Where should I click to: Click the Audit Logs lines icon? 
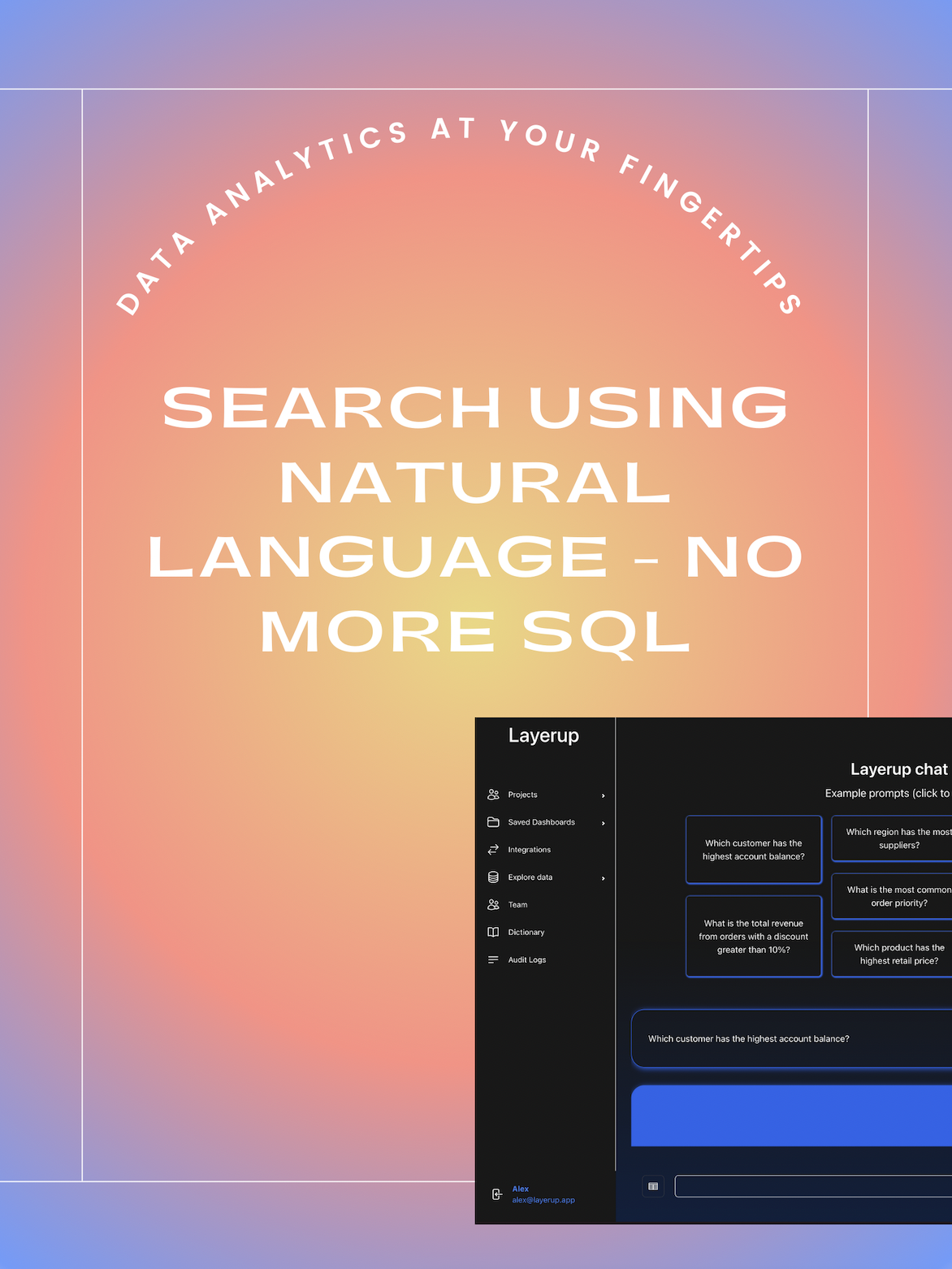tap(493, 960)
